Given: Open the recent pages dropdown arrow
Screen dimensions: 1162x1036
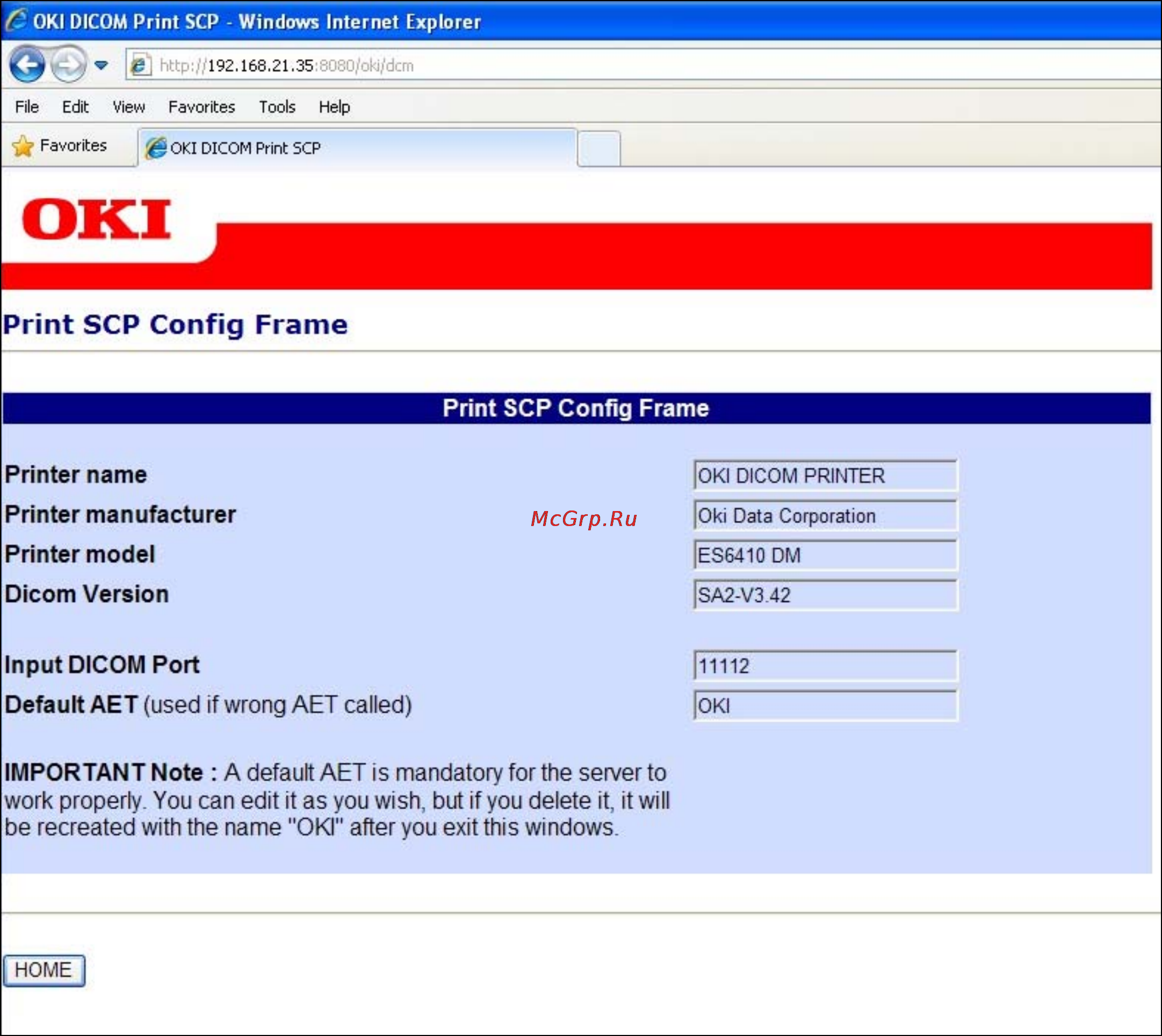Looking at the screenshot, I should pos(102,65).
